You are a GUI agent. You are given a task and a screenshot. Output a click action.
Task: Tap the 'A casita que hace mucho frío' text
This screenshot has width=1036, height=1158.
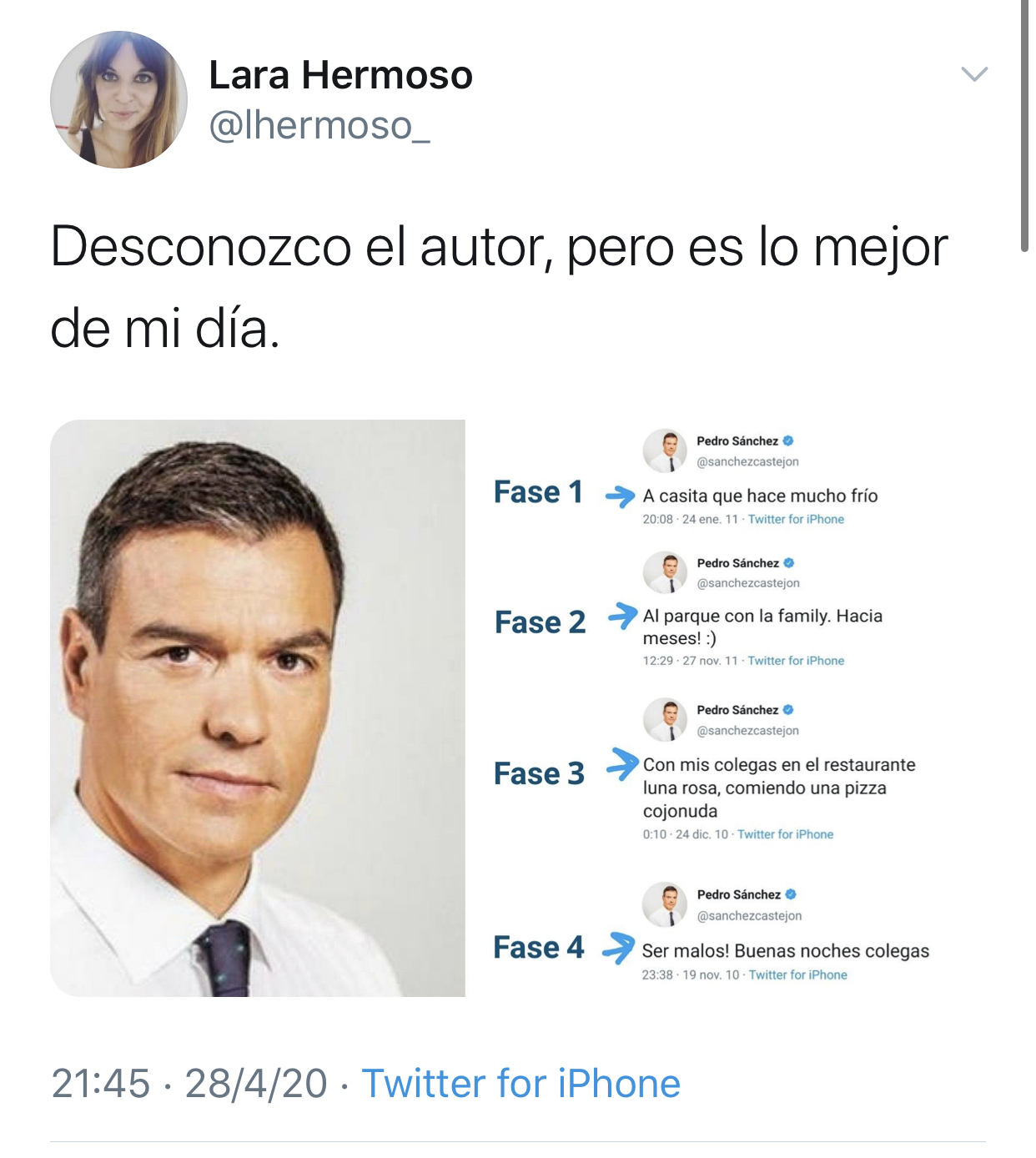[760, 496]
